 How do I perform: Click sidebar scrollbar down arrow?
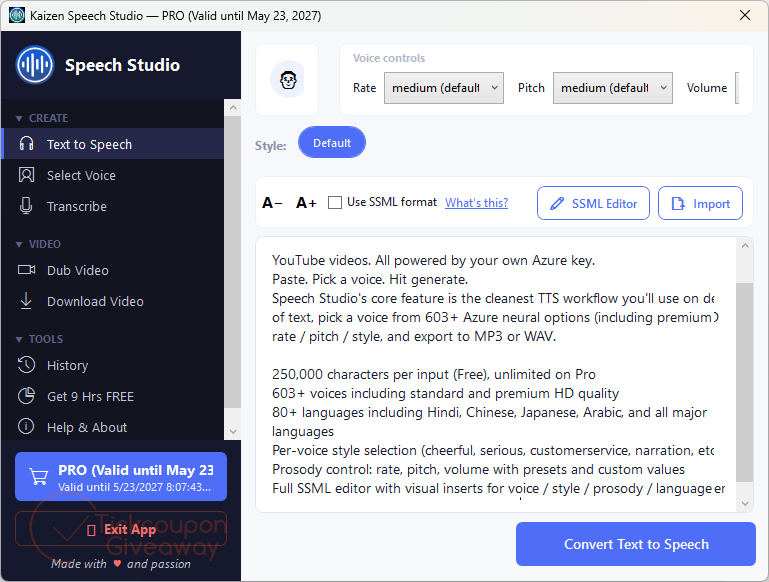click(233, 431)
